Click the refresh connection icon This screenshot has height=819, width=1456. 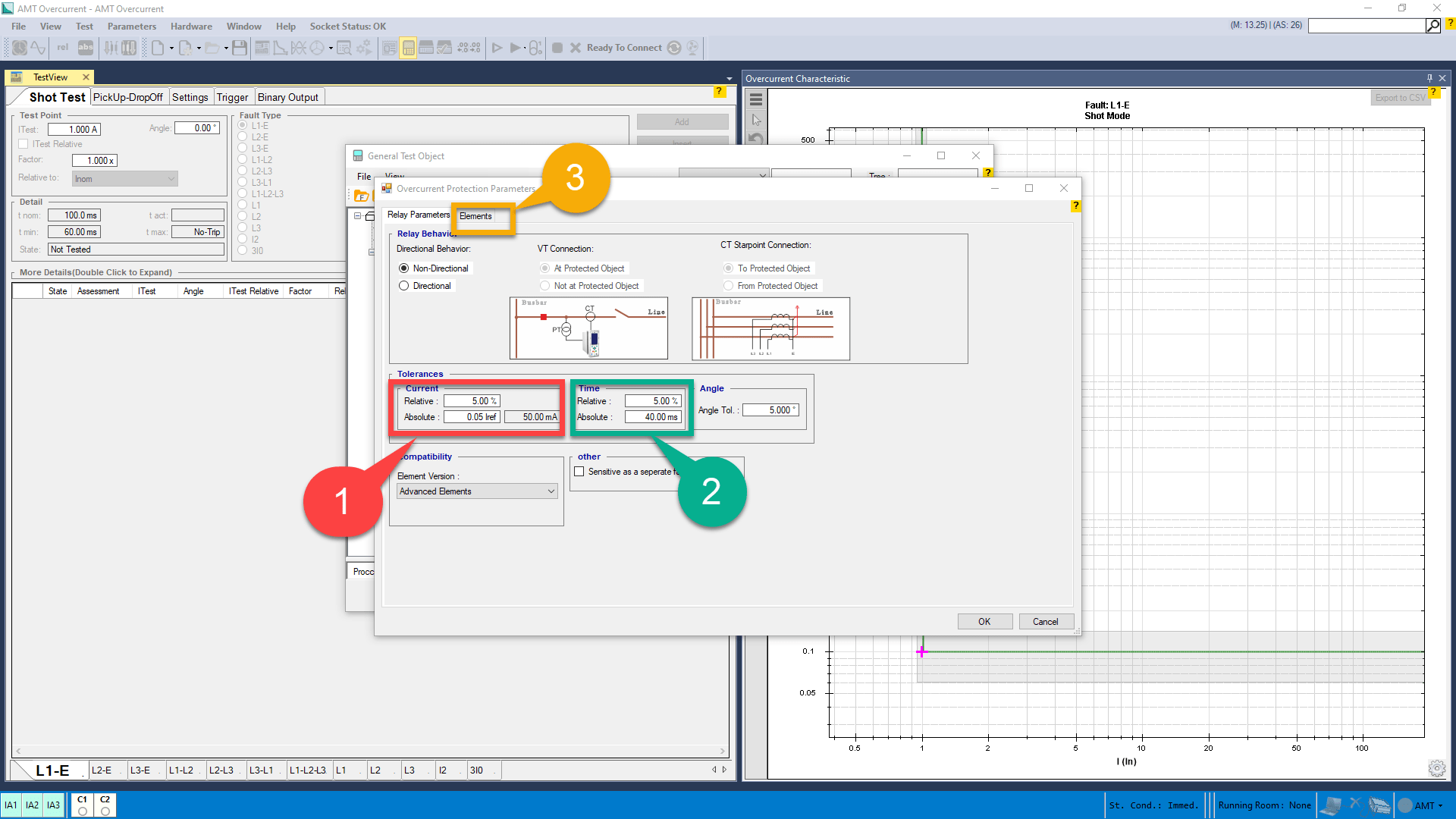674,48
